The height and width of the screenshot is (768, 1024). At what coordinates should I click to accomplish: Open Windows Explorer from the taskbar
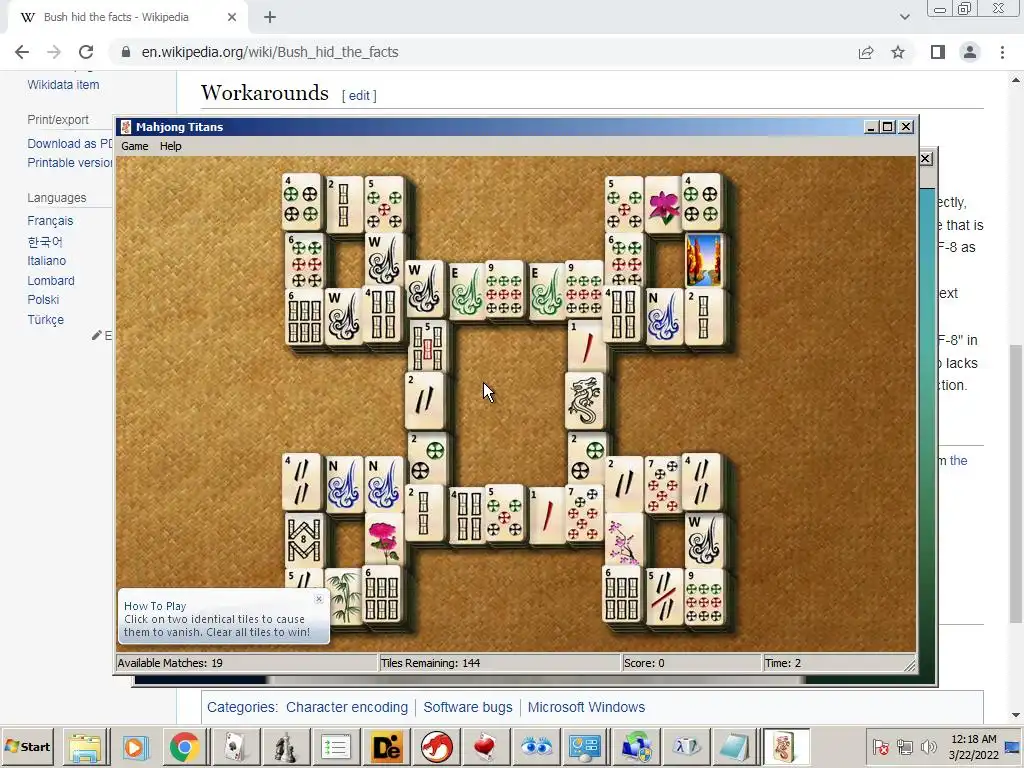(86, 747)
